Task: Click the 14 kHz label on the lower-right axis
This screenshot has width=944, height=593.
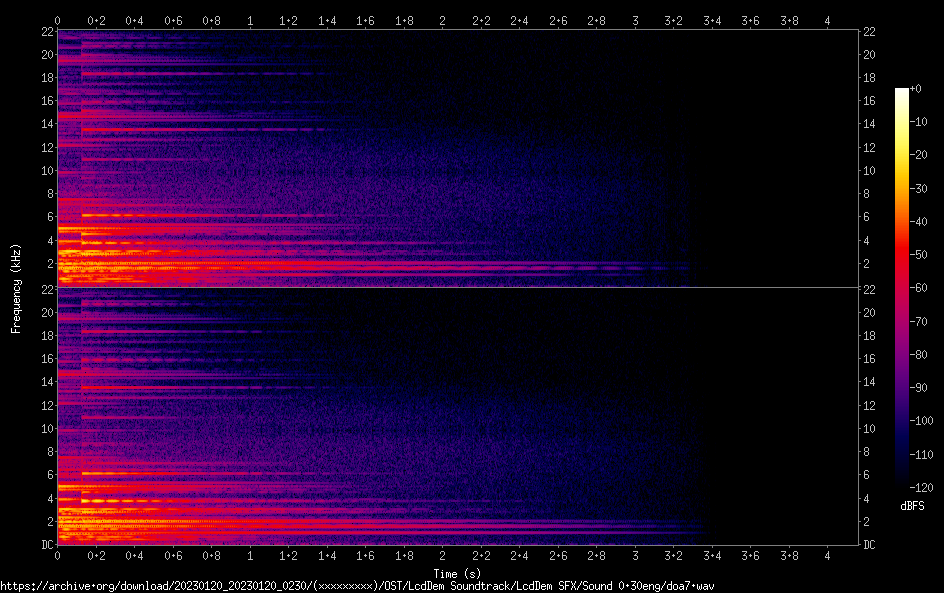Action: tap(870, 382)
